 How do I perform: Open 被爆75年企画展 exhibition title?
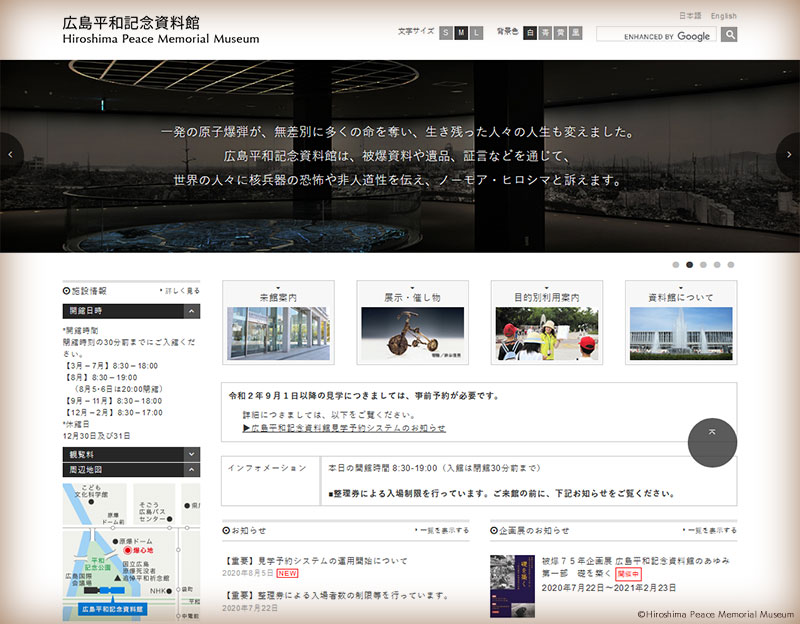tap(635, 567)
